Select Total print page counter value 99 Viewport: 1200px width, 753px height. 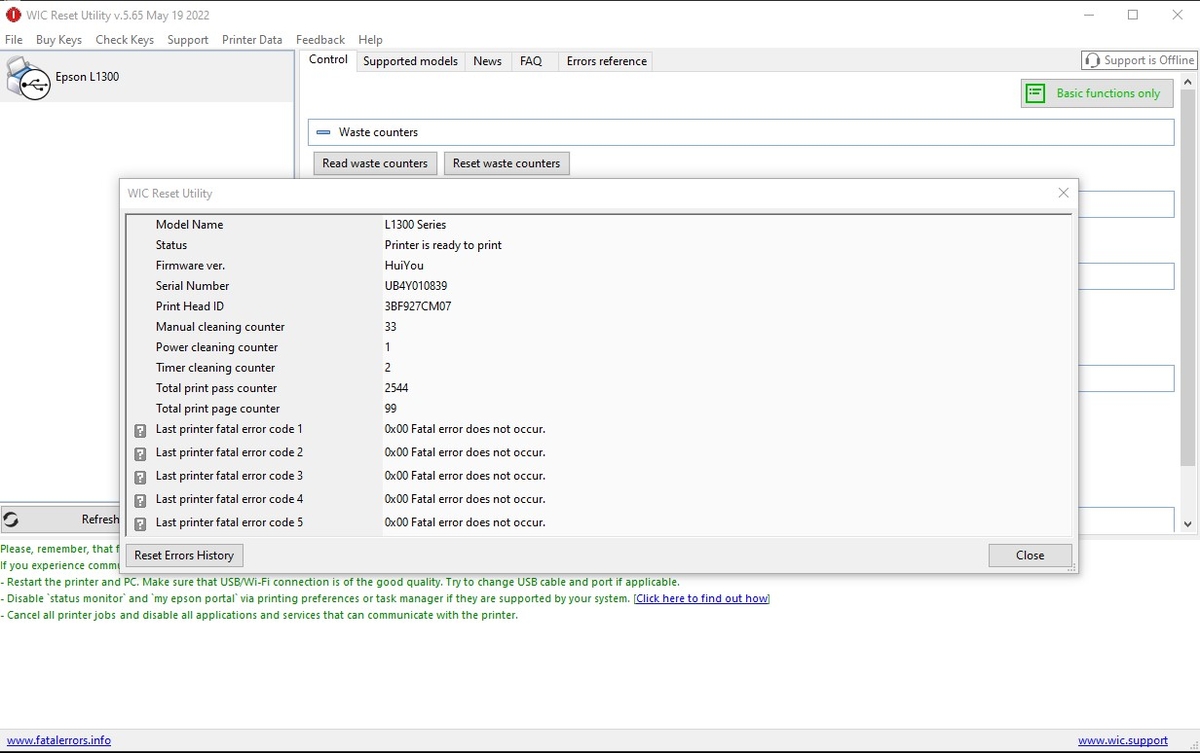pos(390,408)
